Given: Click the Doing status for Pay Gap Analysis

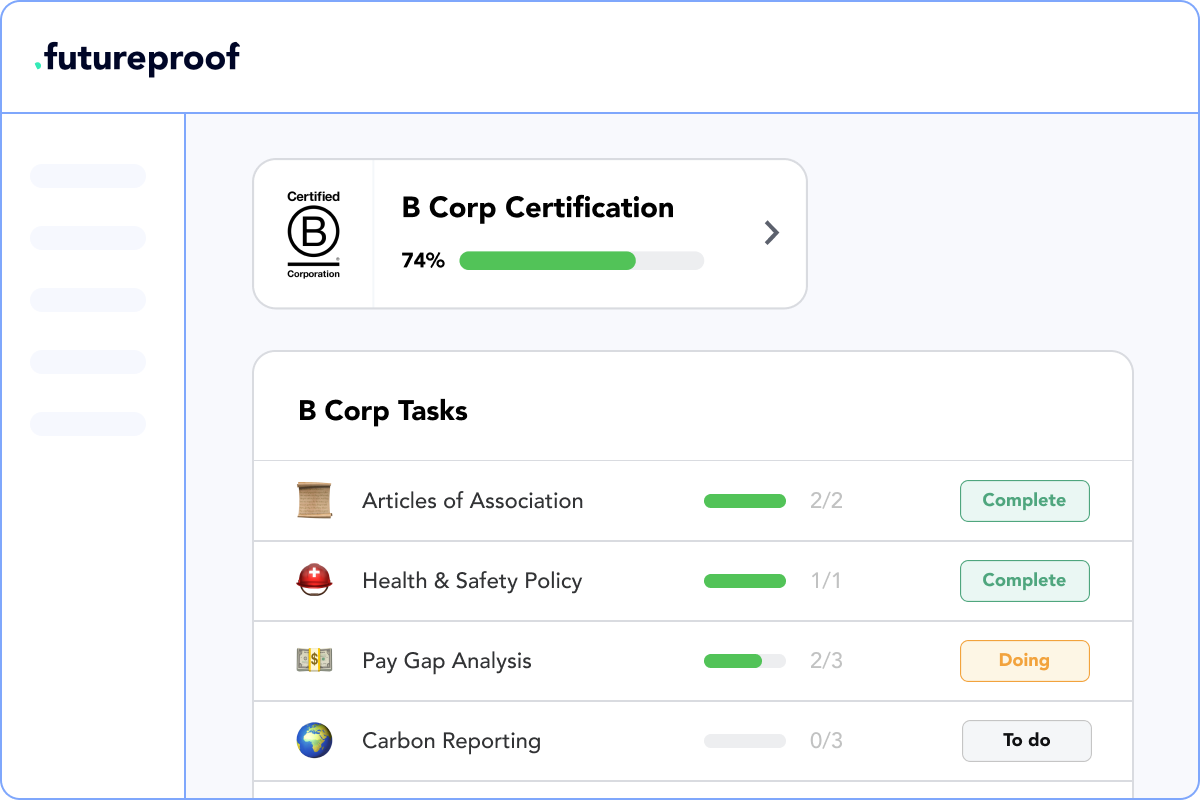Looking at the screenshot, I should pos(1024,661).
